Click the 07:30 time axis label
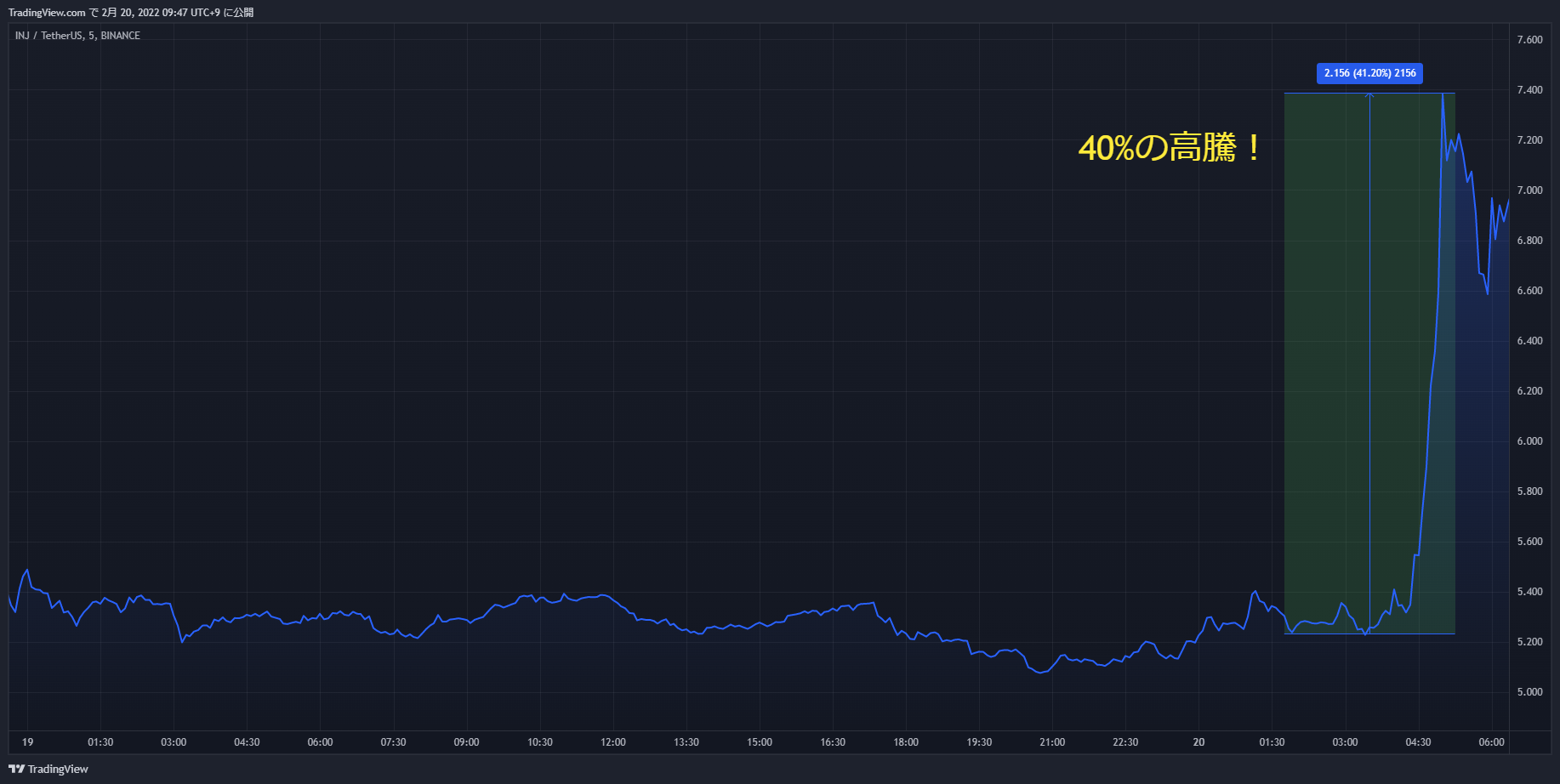Screen dimensions: 1560x784 (393, 742)
